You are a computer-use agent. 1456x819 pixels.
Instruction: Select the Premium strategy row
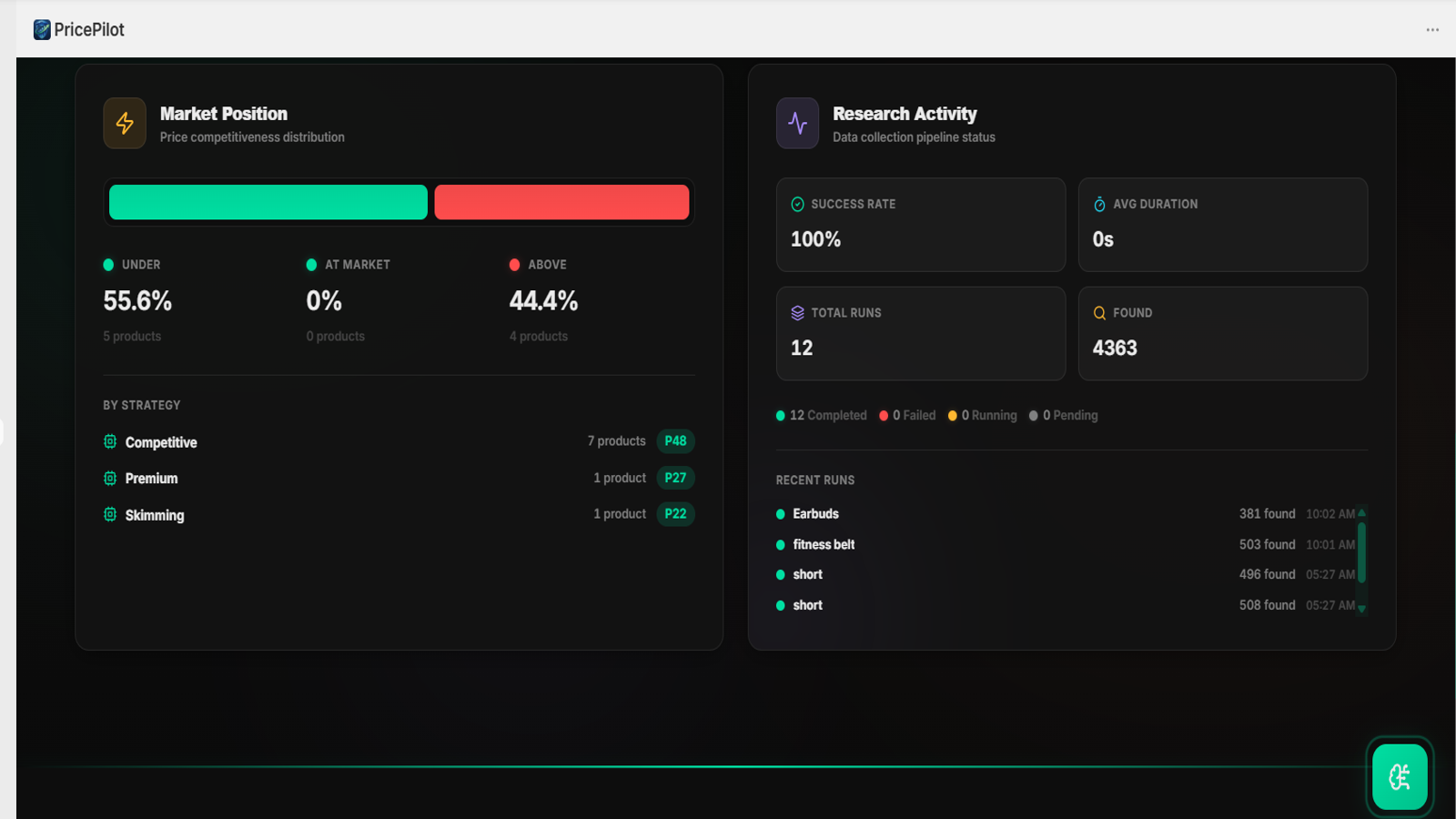tap(399, 478)
